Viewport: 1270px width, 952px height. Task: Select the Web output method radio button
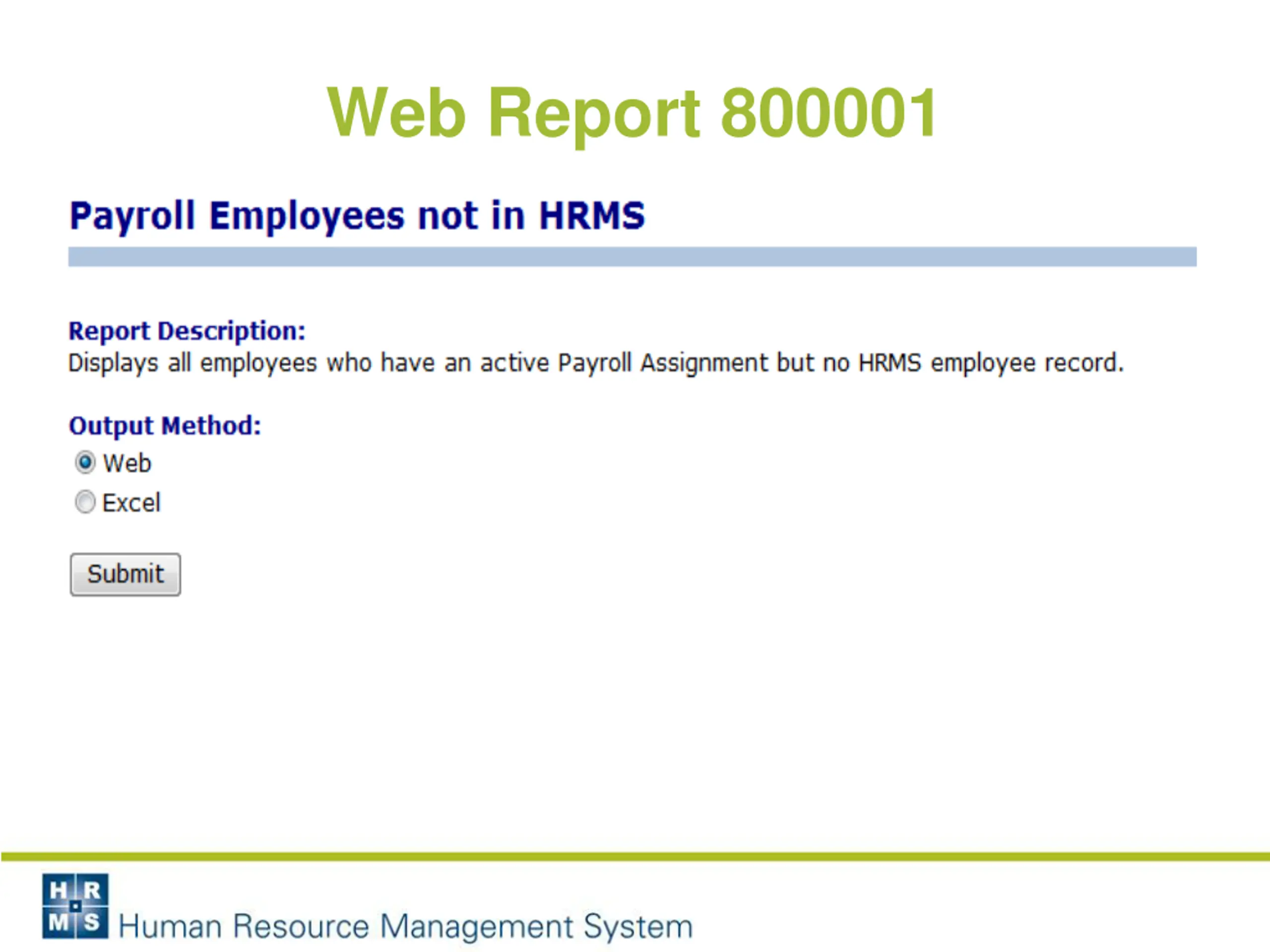pyautogui.click(x=85, y=463)
